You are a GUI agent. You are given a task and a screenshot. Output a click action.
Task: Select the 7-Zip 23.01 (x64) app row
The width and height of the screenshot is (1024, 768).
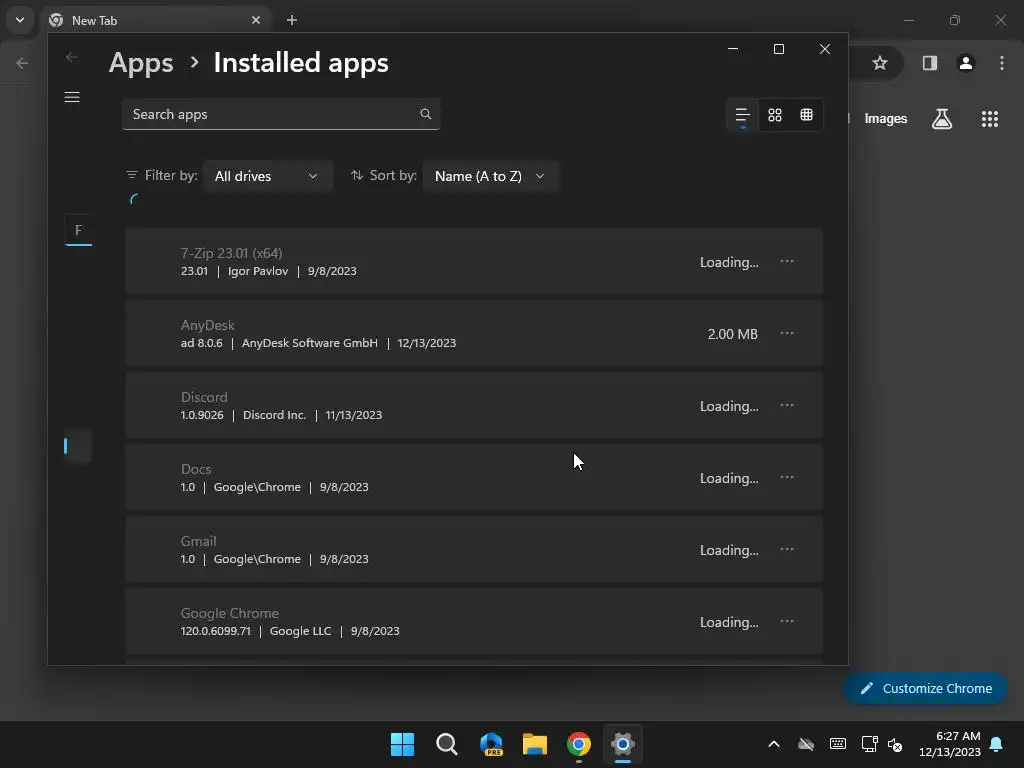(474, 261)
